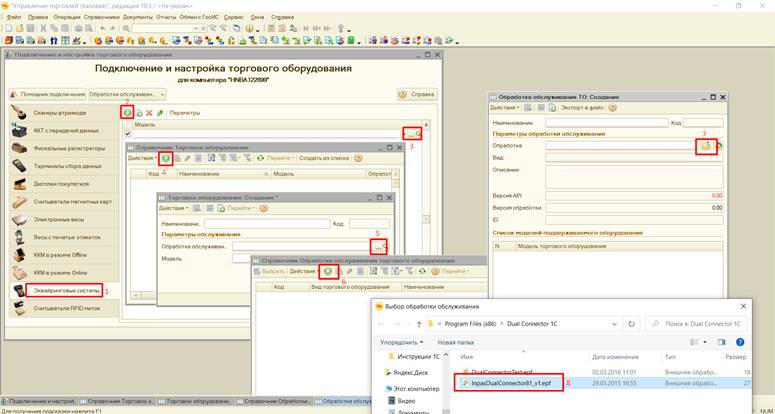Click the Создать из списка button
775x414 pixels.
322,158
